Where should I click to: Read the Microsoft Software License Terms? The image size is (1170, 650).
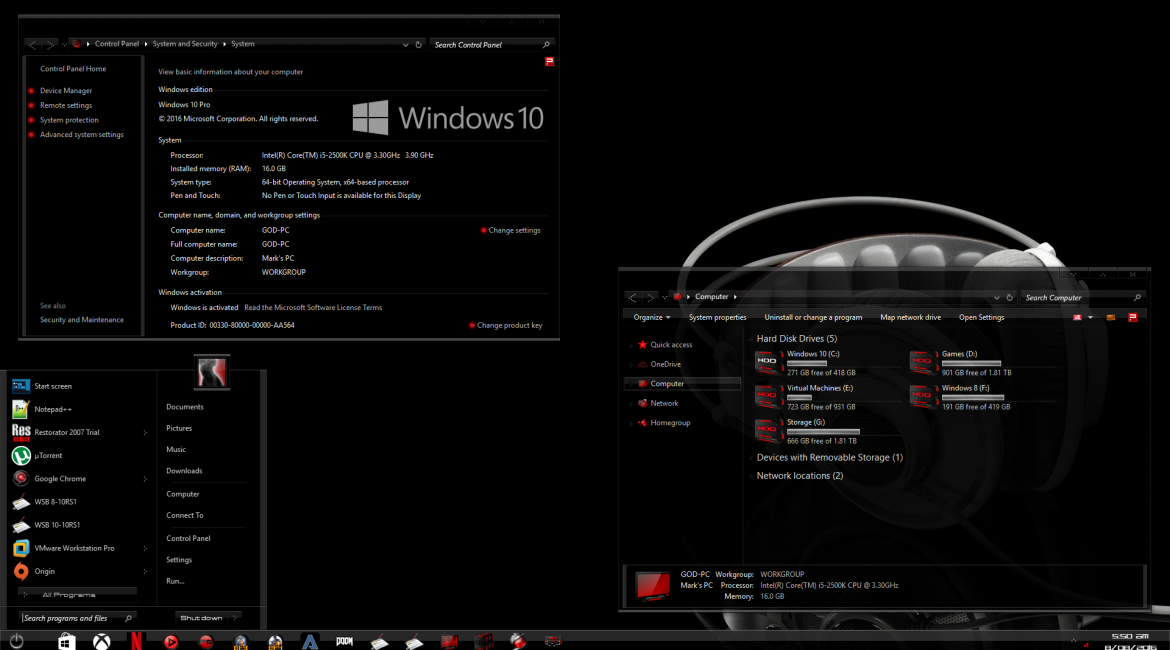[313, 307]
